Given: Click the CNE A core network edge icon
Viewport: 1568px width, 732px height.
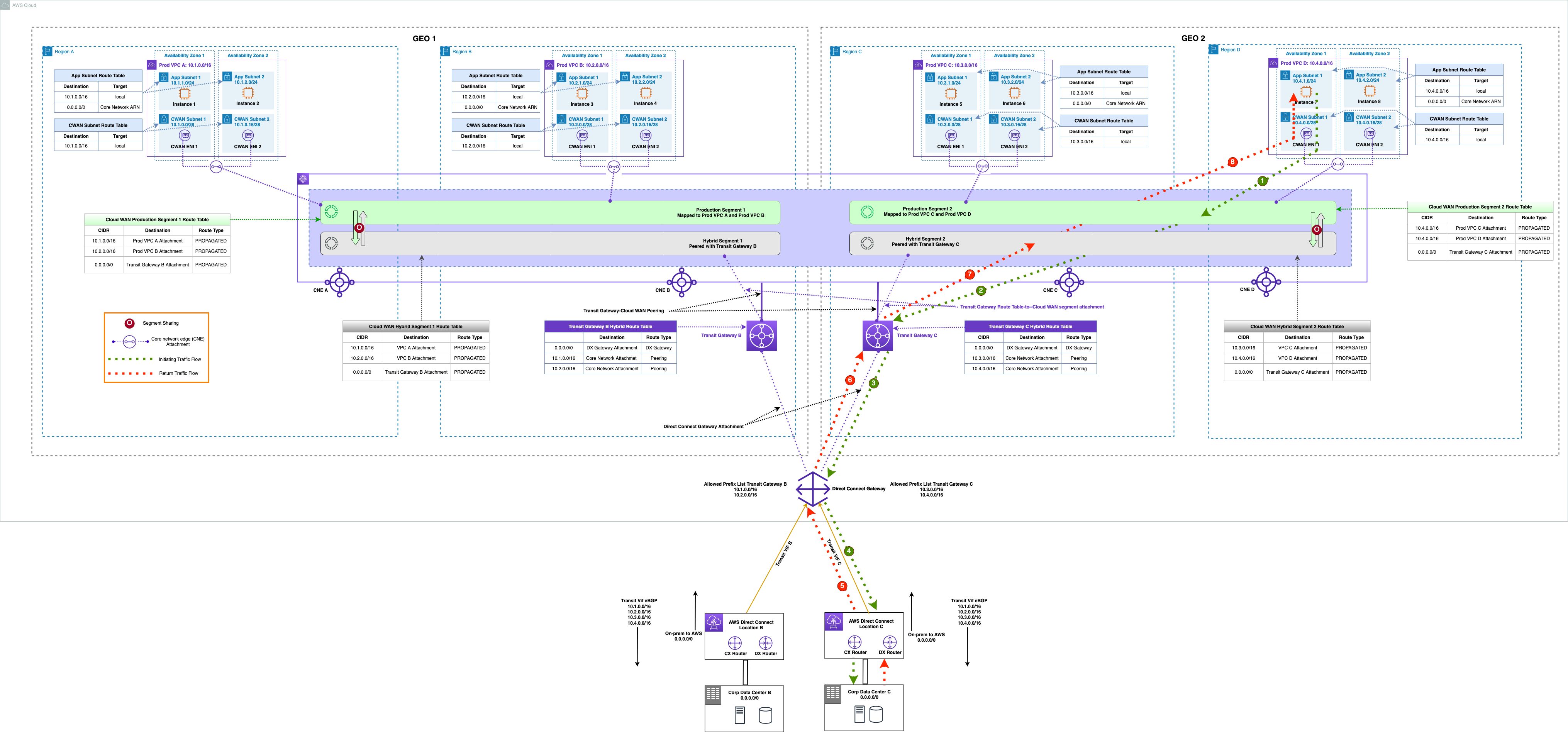Looking at the screenshot, I should click(x=340, y=282).
